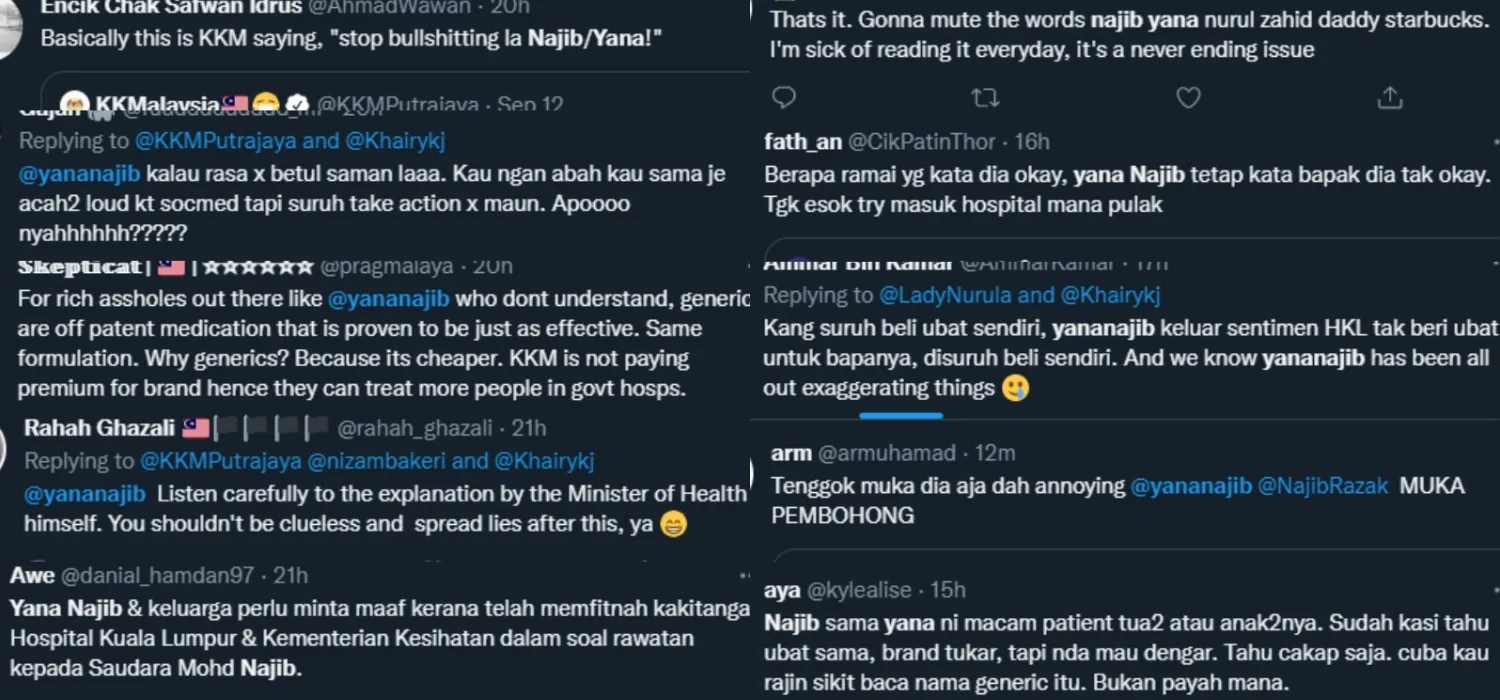Open the @NajibRazak mention in arm's tweet

[1322, 486]
